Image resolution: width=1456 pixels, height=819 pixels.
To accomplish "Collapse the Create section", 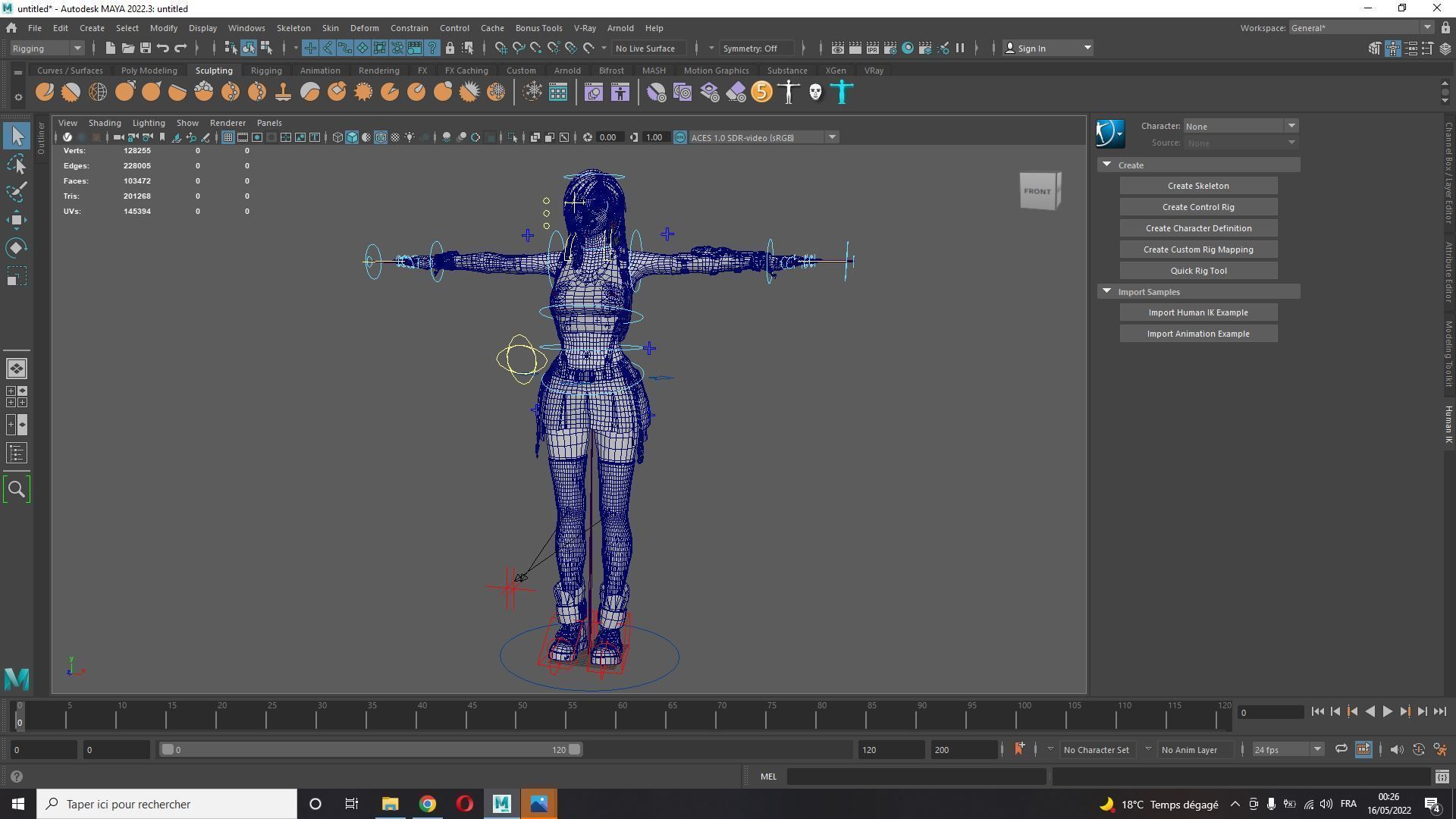I will click(1106, 165).
